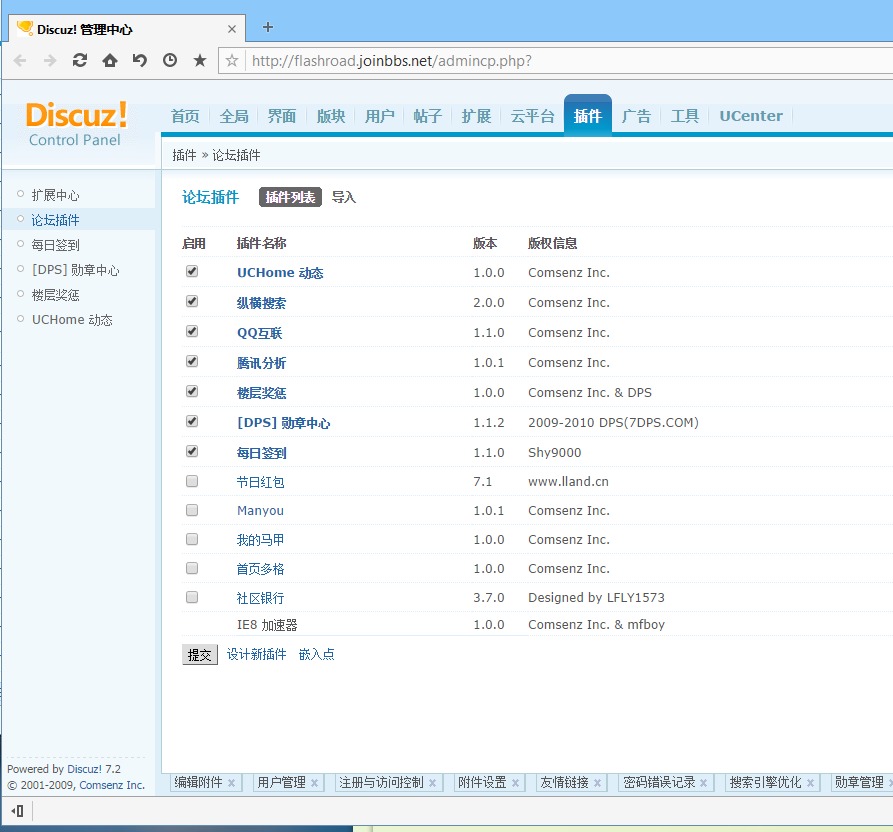This screenshot has height=832, width=893.
Task: Open the browser home page icon
Action: click(x=110, y=60)
